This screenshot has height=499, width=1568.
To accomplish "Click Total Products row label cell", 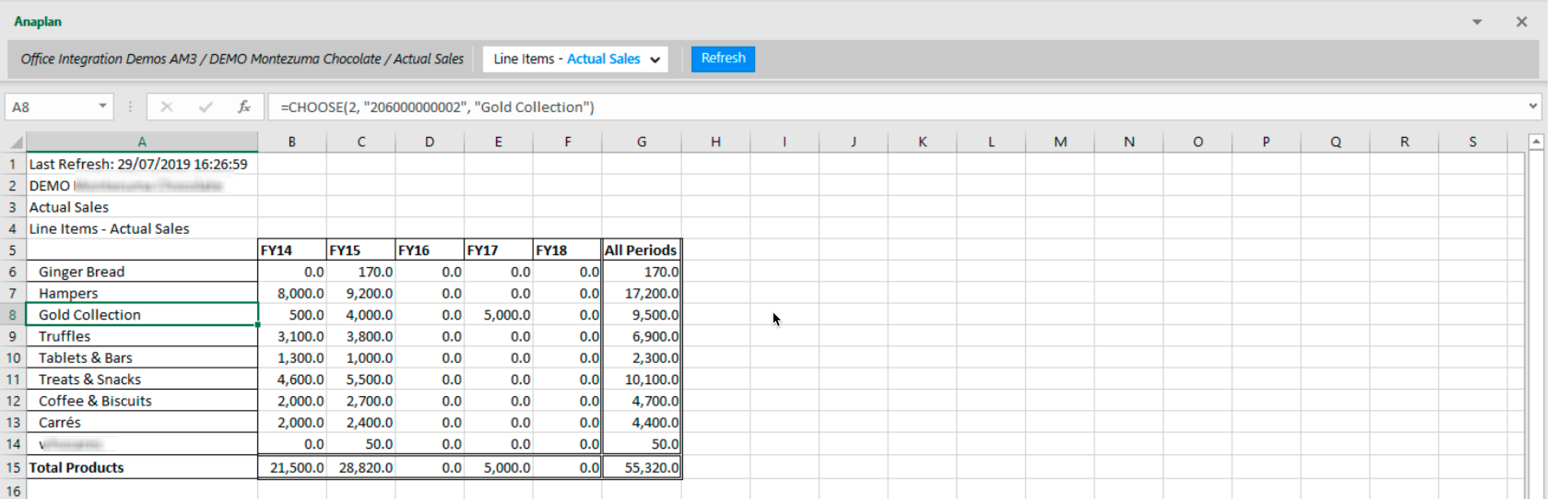I will tap(141, 466).
